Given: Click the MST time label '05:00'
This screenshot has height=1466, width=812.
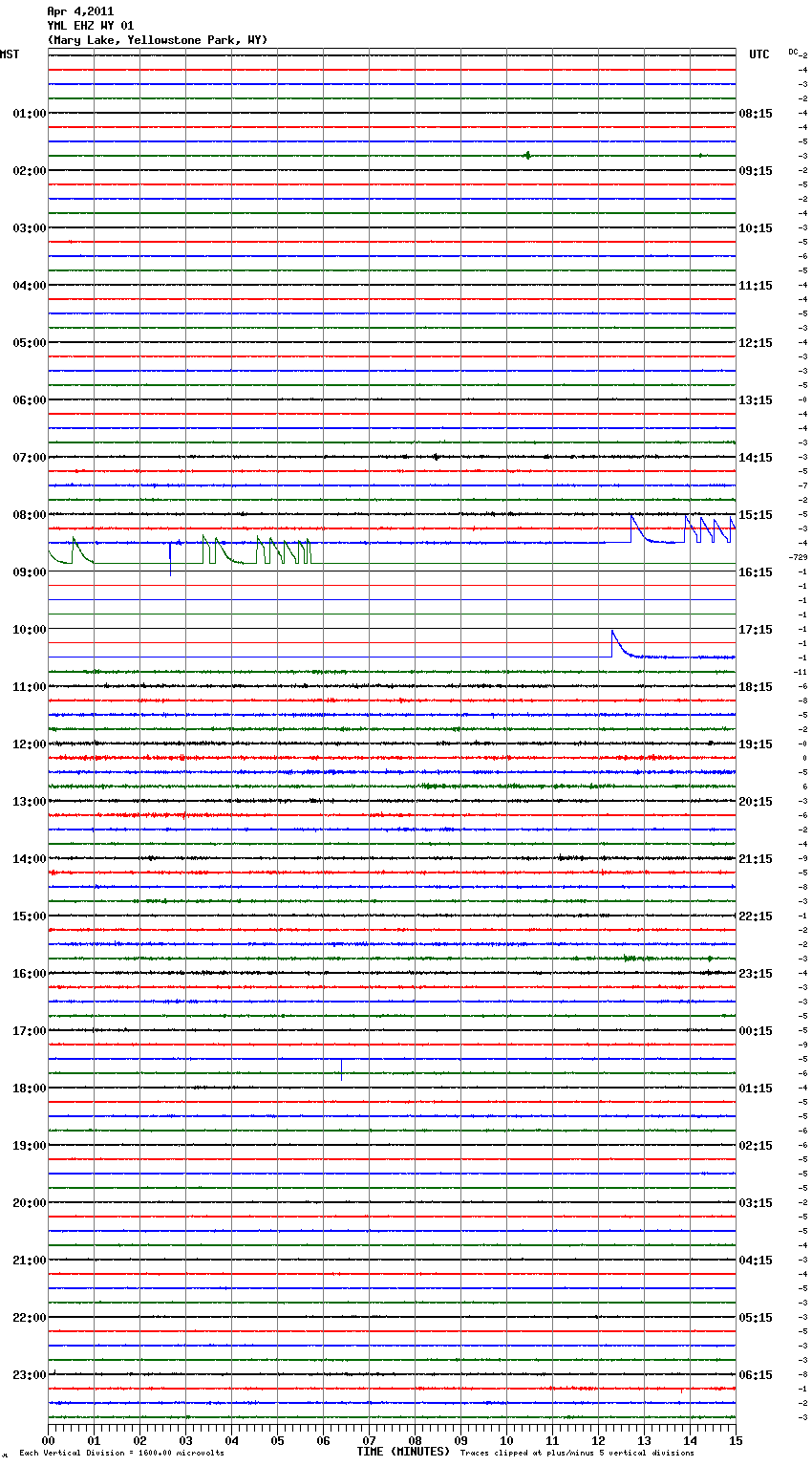Looking at the screenshot, I should [29, 343].
